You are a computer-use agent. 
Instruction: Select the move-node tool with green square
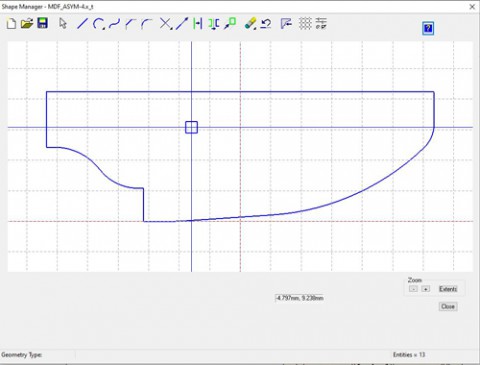click(x=230, y=24)
